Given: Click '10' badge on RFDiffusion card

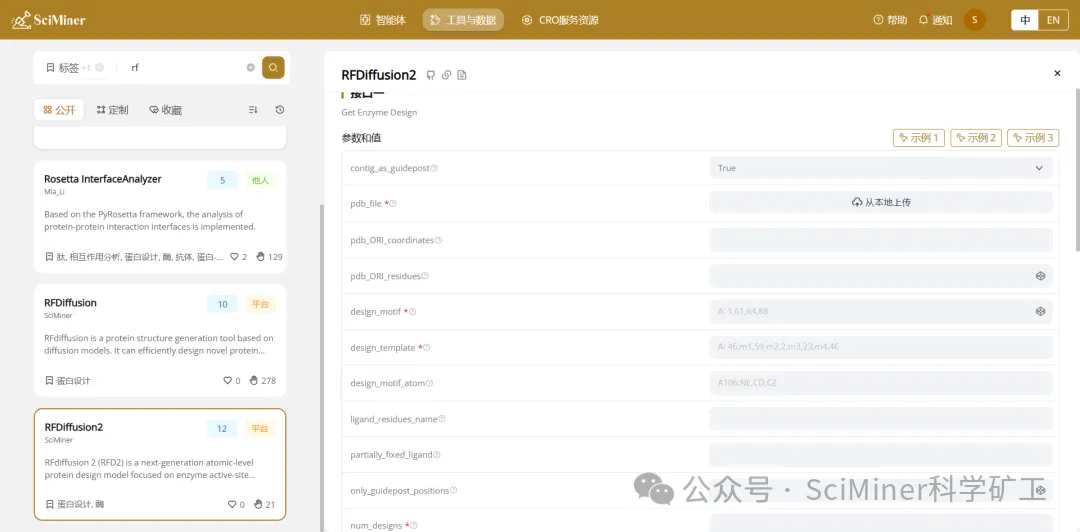Looking at the screenshot, I should pyautogui.click(x=222, y=305).
